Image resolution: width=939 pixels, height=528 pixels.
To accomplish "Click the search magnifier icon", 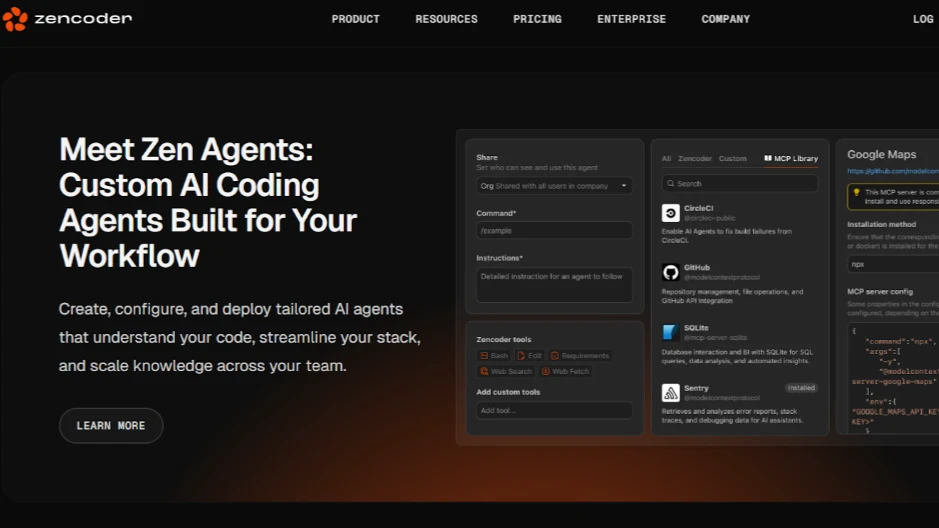I will (x=671, y=184).
